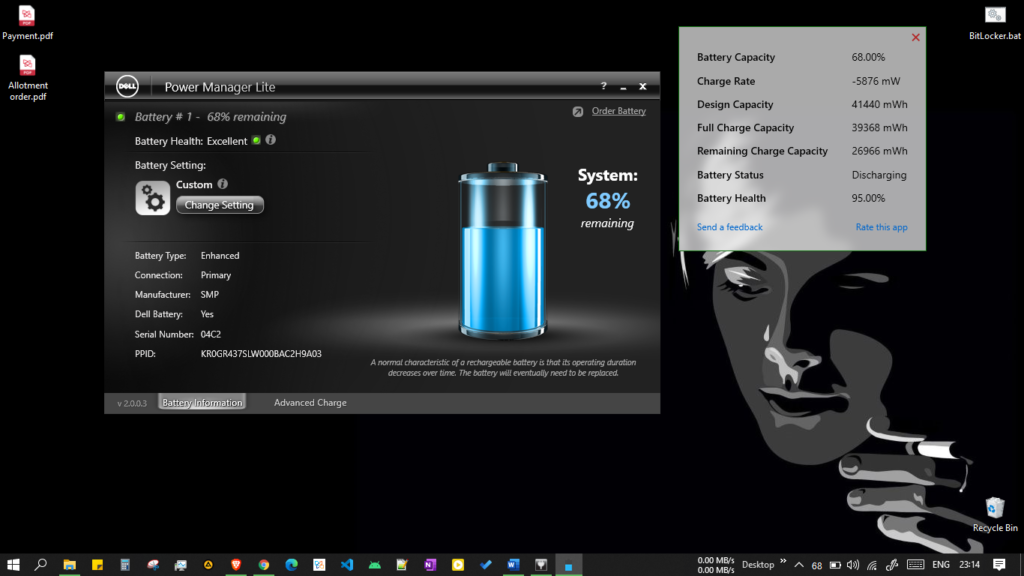Click the Dell logo in title bar
1024x576 pixels.
tap(127, 86)
